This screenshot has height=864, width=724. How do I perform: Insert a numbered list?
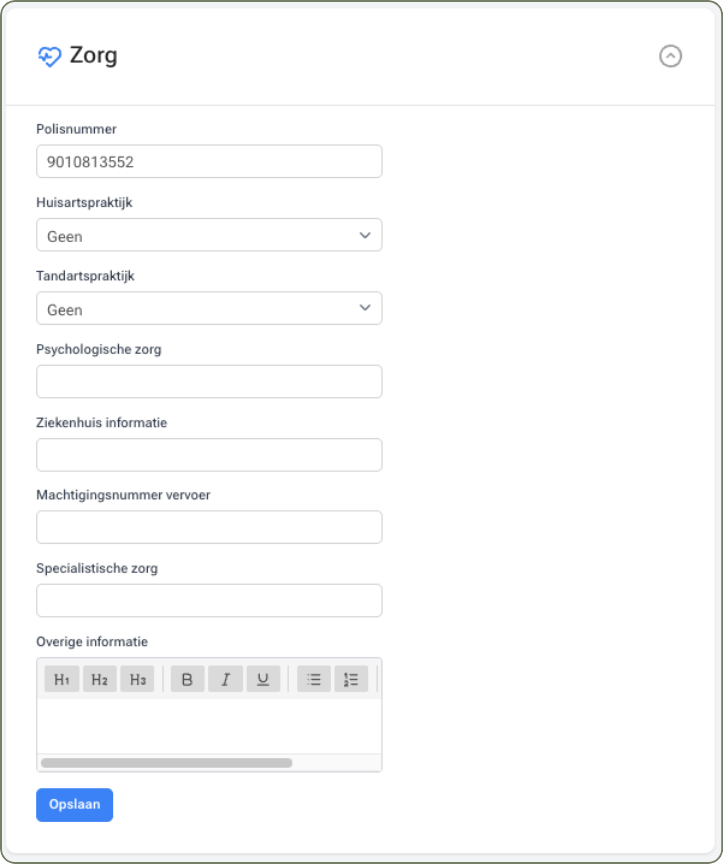pyautogui.click(x=351, y=680)
